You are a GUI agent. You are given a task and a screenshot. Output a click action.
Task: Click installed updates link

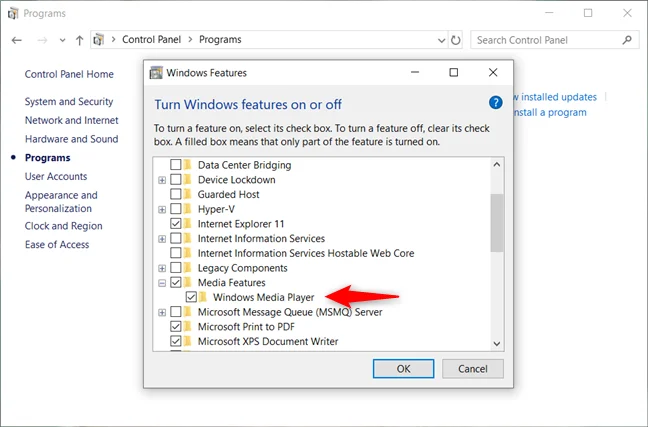pyautogui.click(x=555, y=97)
